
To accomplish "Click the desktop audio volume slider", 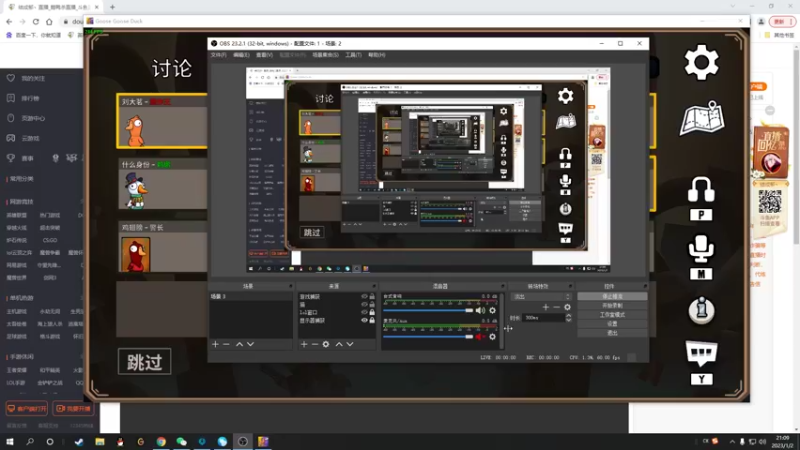I will point(428,310).
